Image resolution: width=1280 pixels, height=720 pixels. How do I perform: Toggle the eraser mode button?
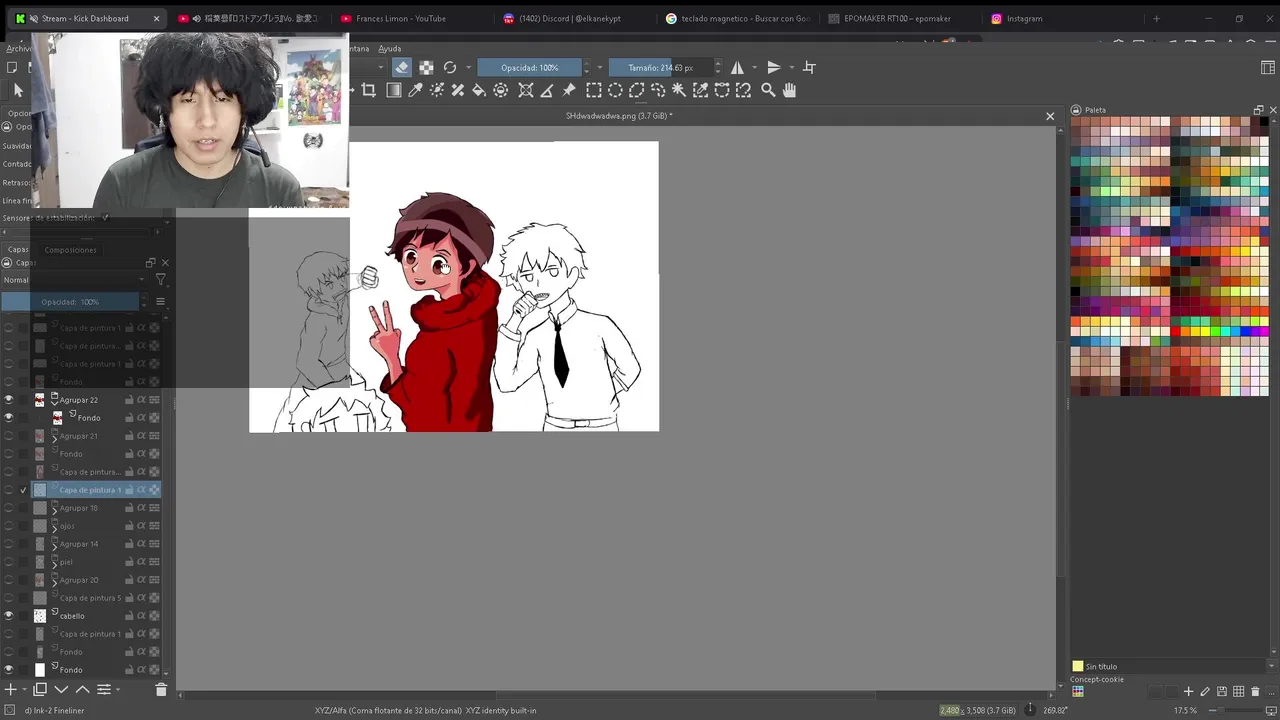tap(402, 67)
